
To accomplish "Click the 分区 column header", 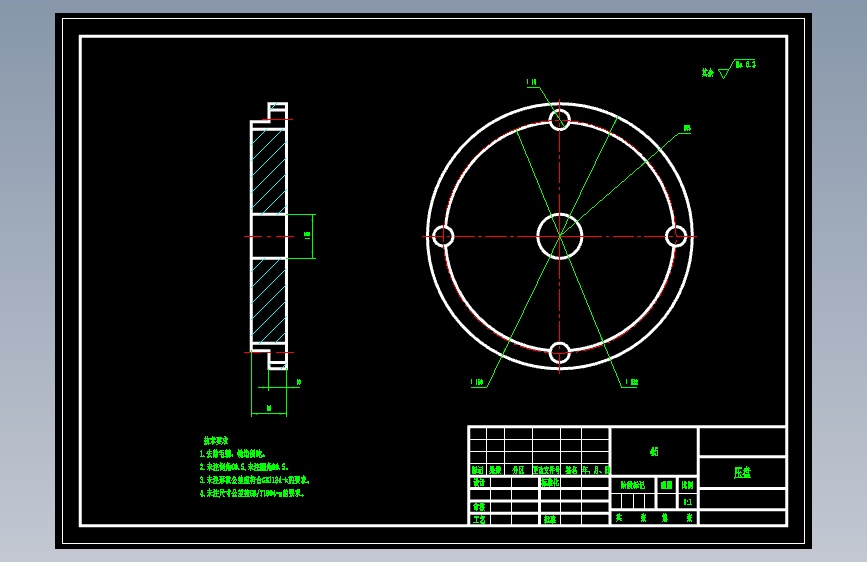I will tap(518, 470).
